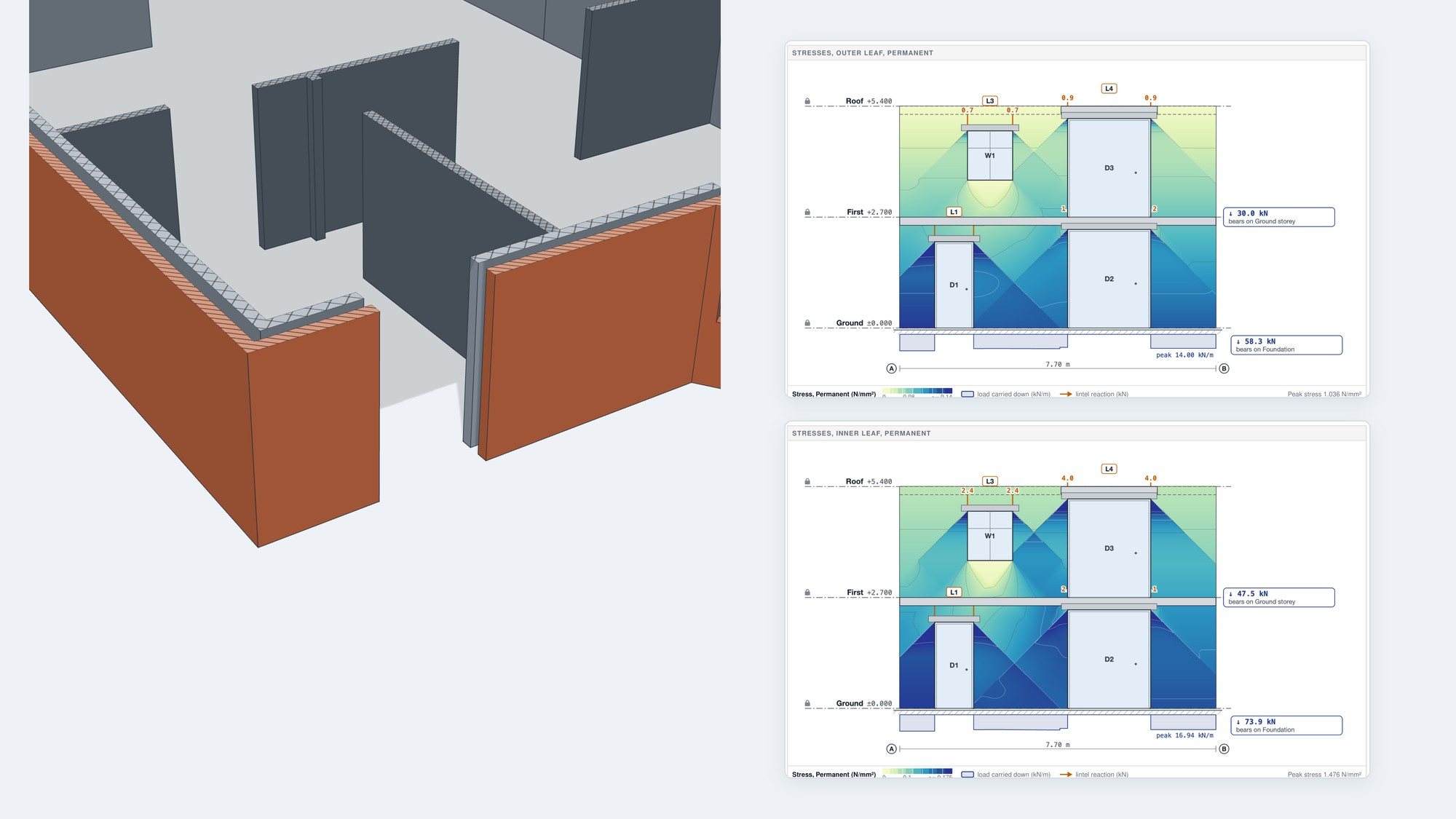
Task: Click right foundation load block, inner leaf
Action: tap(1183, 722)
